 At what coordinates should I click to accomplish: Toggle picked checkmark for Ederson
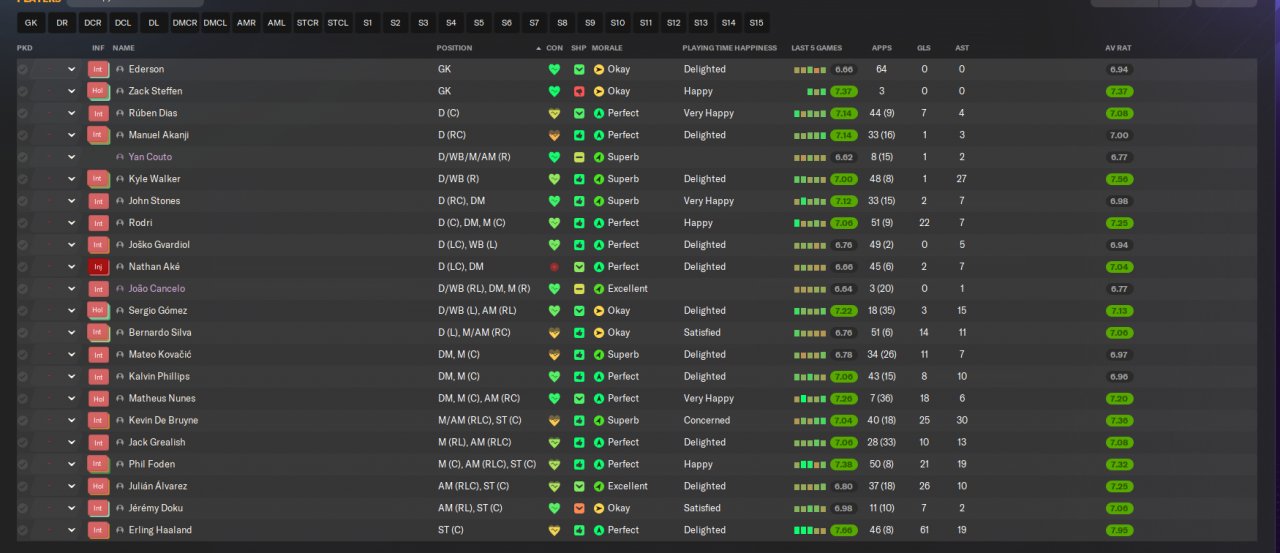pos(23,69)
